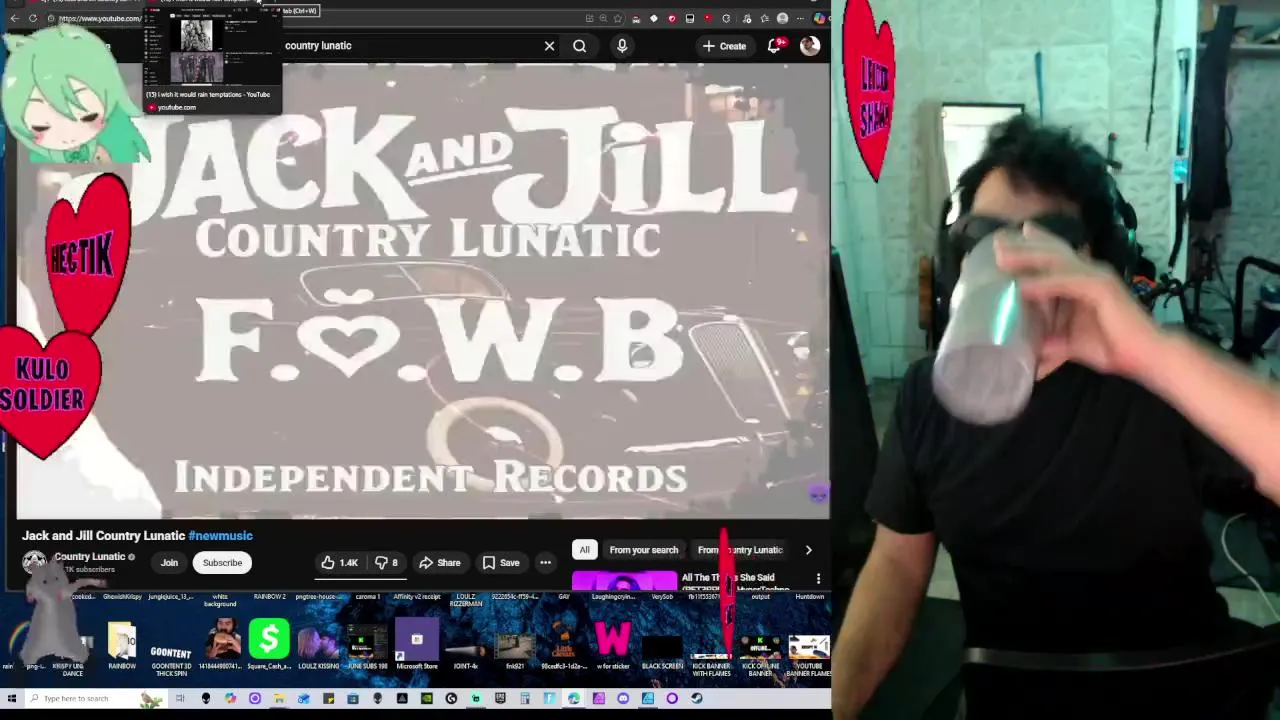Screen dimensions: 1280x720
Task: Select the 'From your search' chip
Action: [x=643, y=550]
